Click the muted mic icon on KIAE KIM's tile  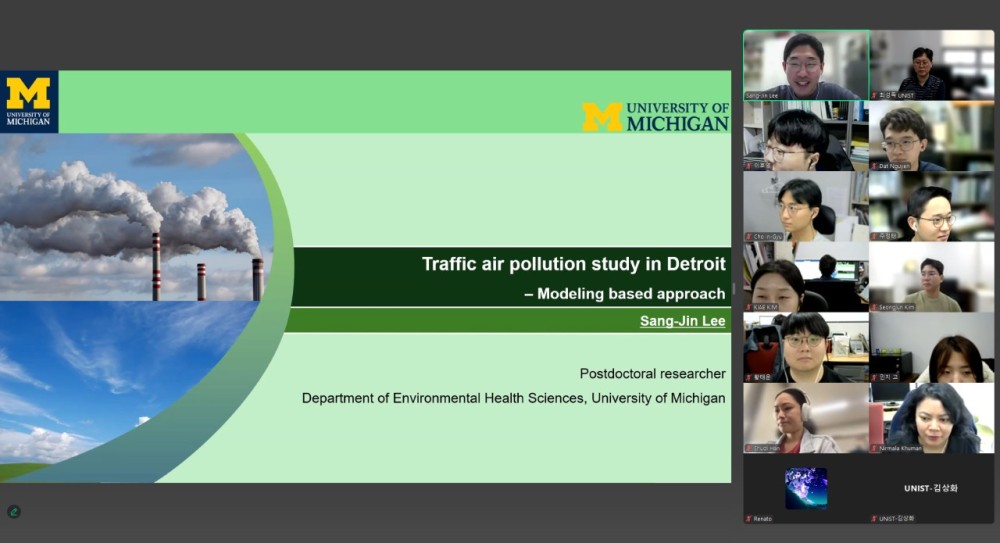click(748, 307)
